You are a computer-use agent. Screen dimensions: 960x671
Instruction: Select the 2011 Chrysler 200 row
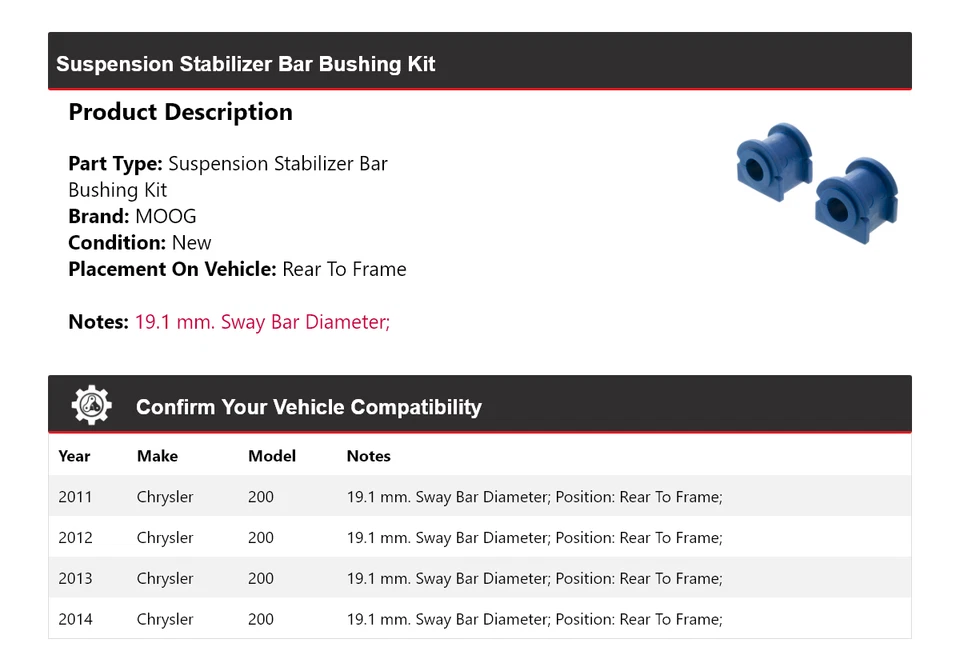480,497
